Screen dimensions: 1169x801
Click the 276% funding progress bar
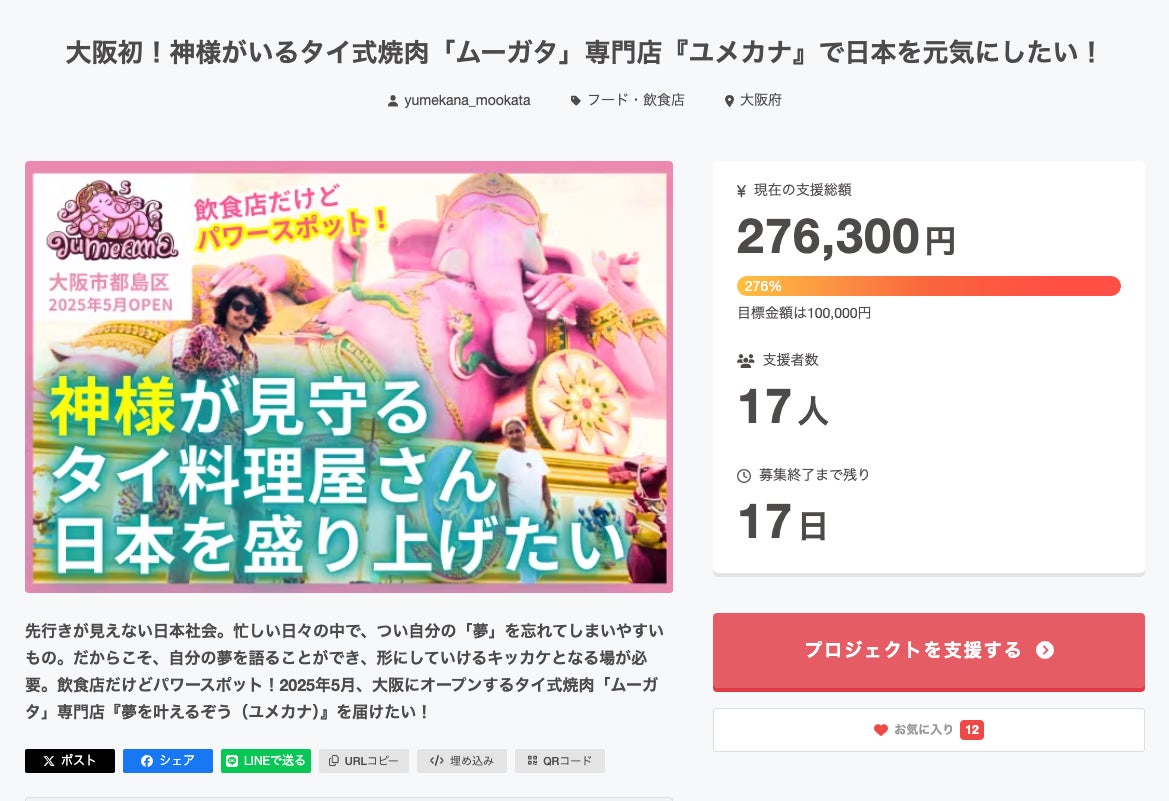coord(928,286)
